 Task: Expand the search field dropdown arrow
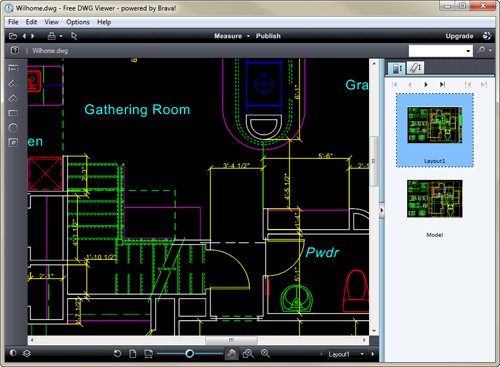pyautogui.click(x=468, y=51)
